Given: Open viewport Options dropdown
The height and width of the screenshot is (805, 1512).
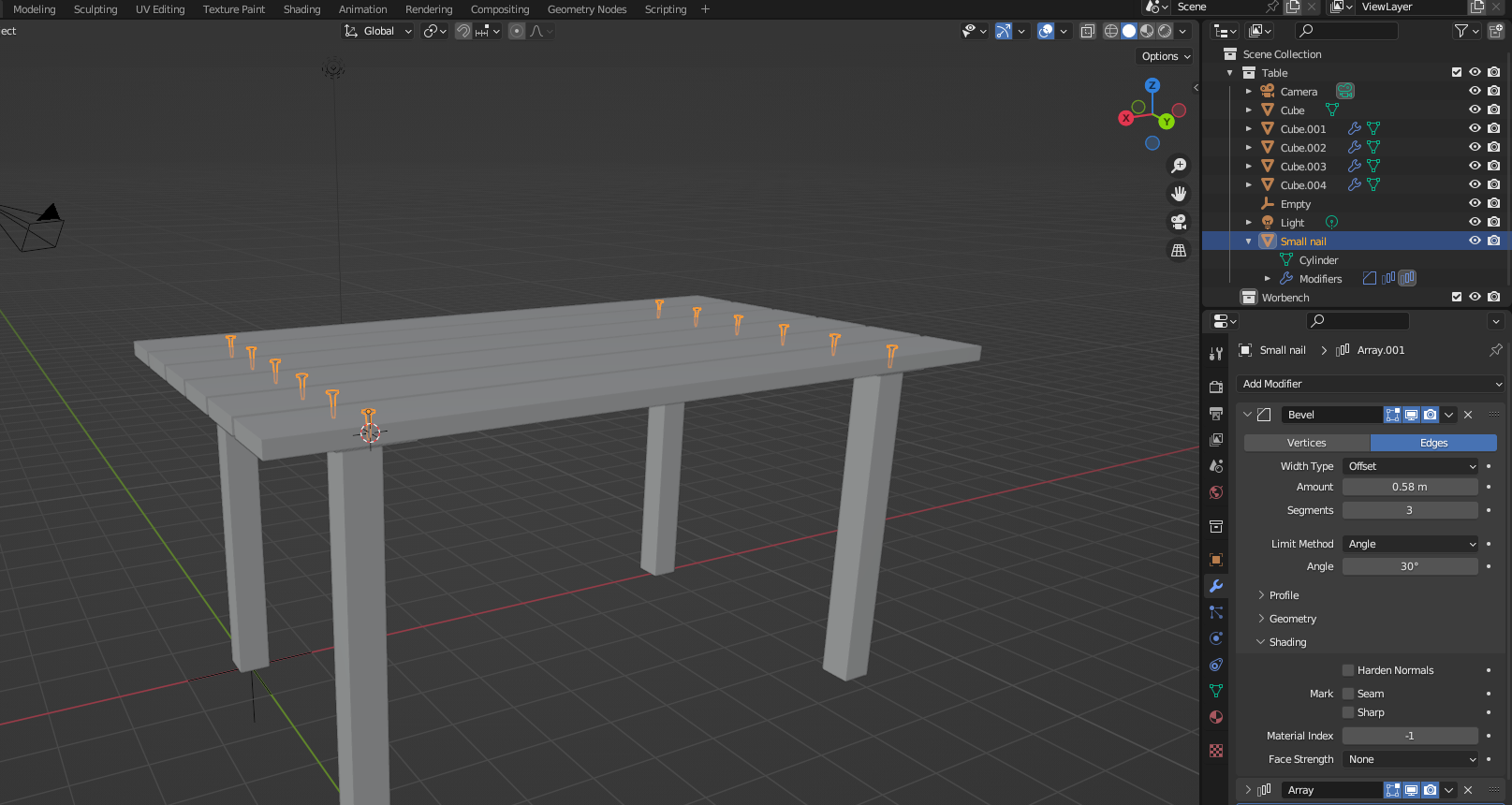Looking at the screenshot, I should 1166,56.
